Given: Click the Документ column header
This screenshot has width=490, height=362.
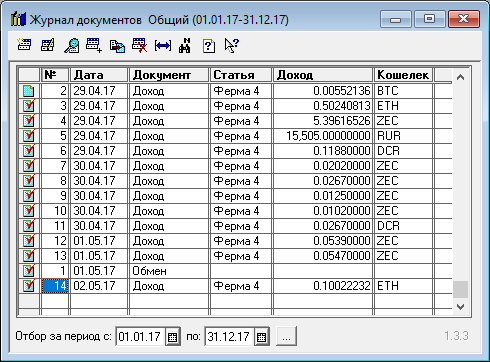Looking at the screenshot, I should coord(169,75).
